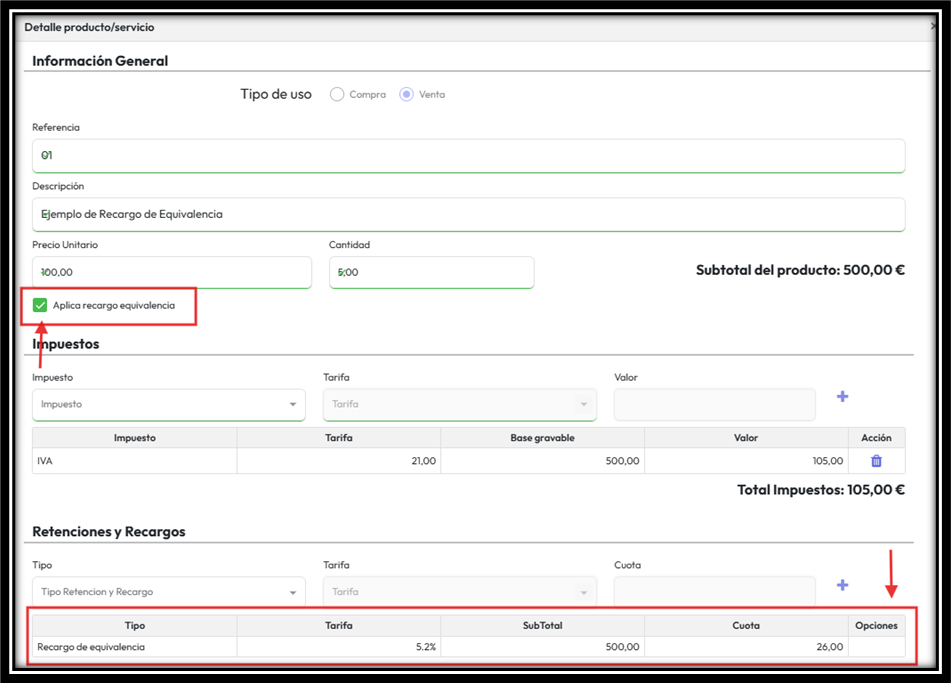Viewport: 951px width, 683px height.
Task: Uncheck Aplica recargo equivalencia checkbox
Action: (40, 305)
